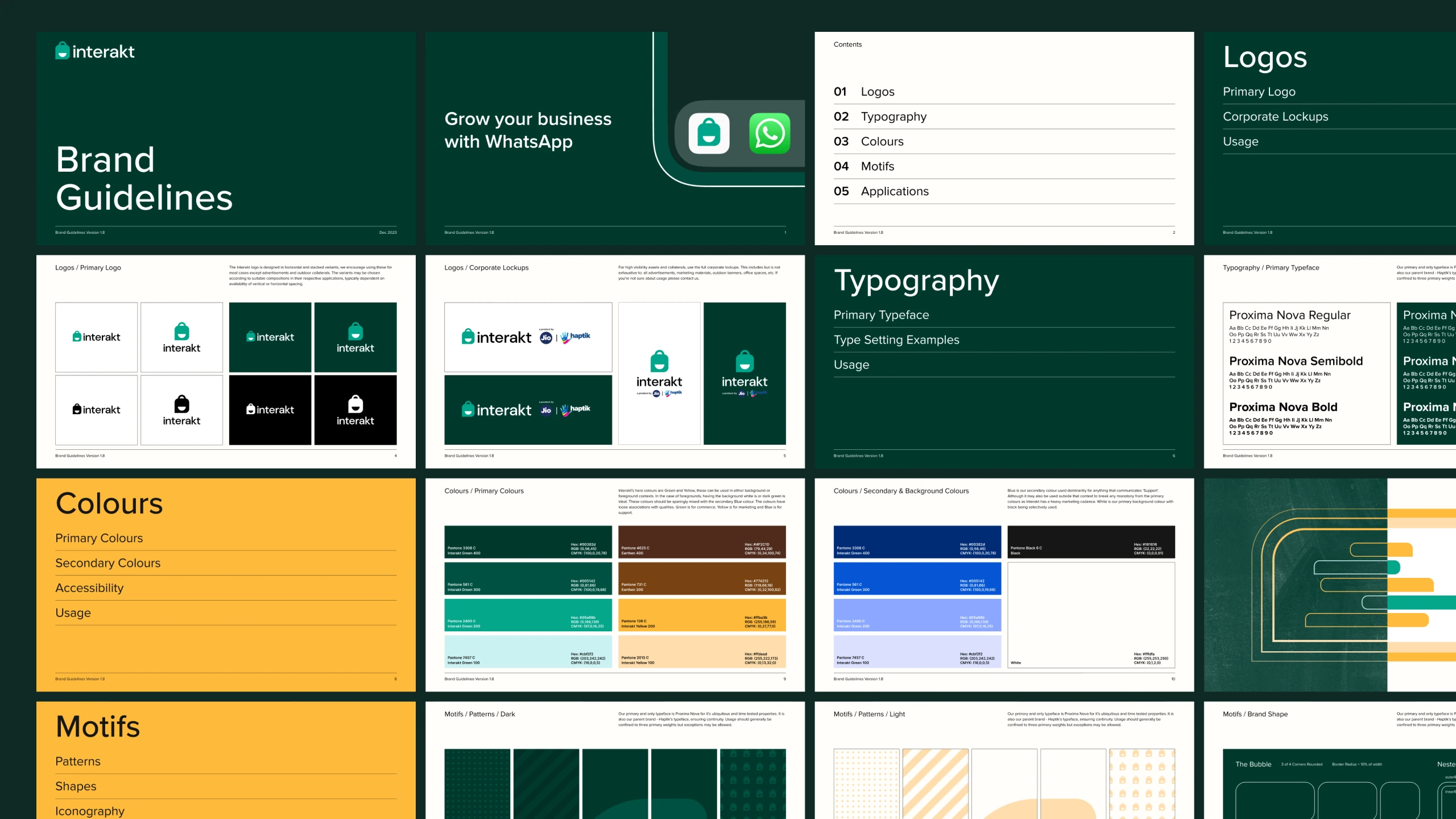Click Type Setting Examples on the Typography slide

[896, 340]
